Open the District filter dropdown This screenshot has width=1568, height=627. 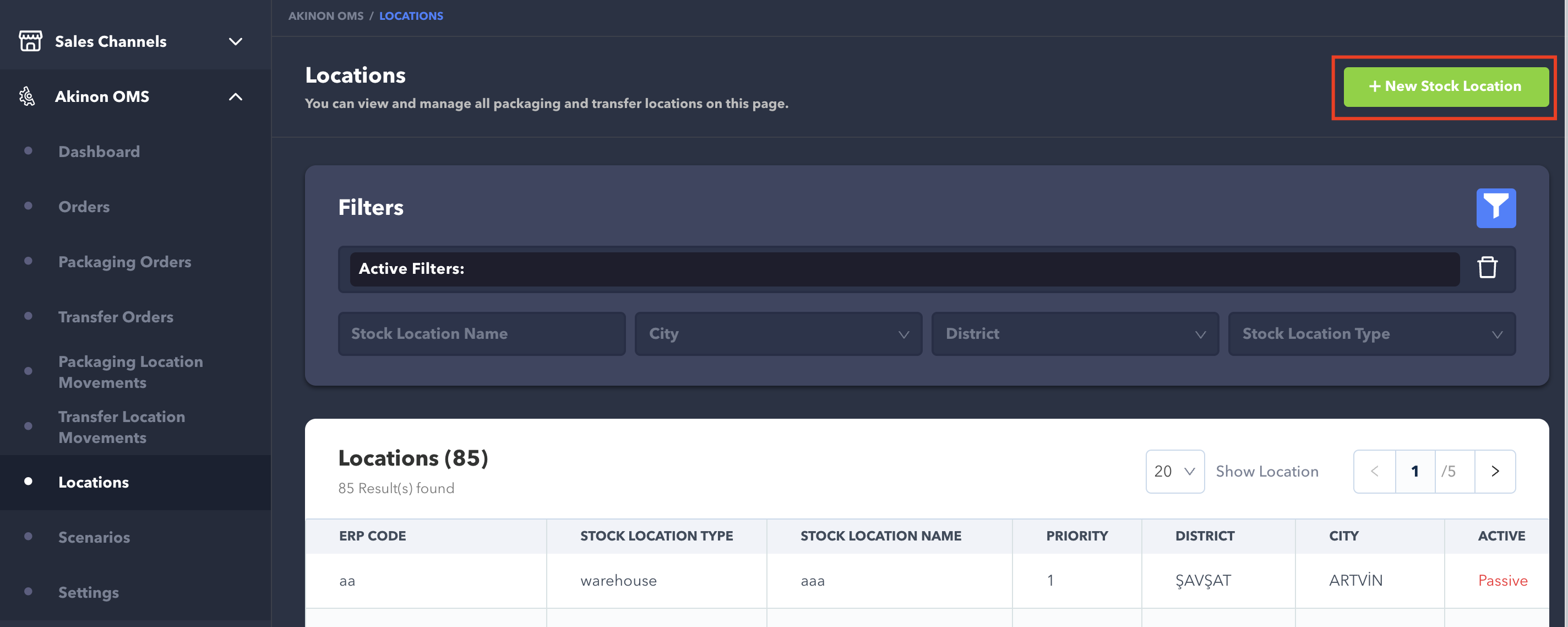[x=1074, y=334]
